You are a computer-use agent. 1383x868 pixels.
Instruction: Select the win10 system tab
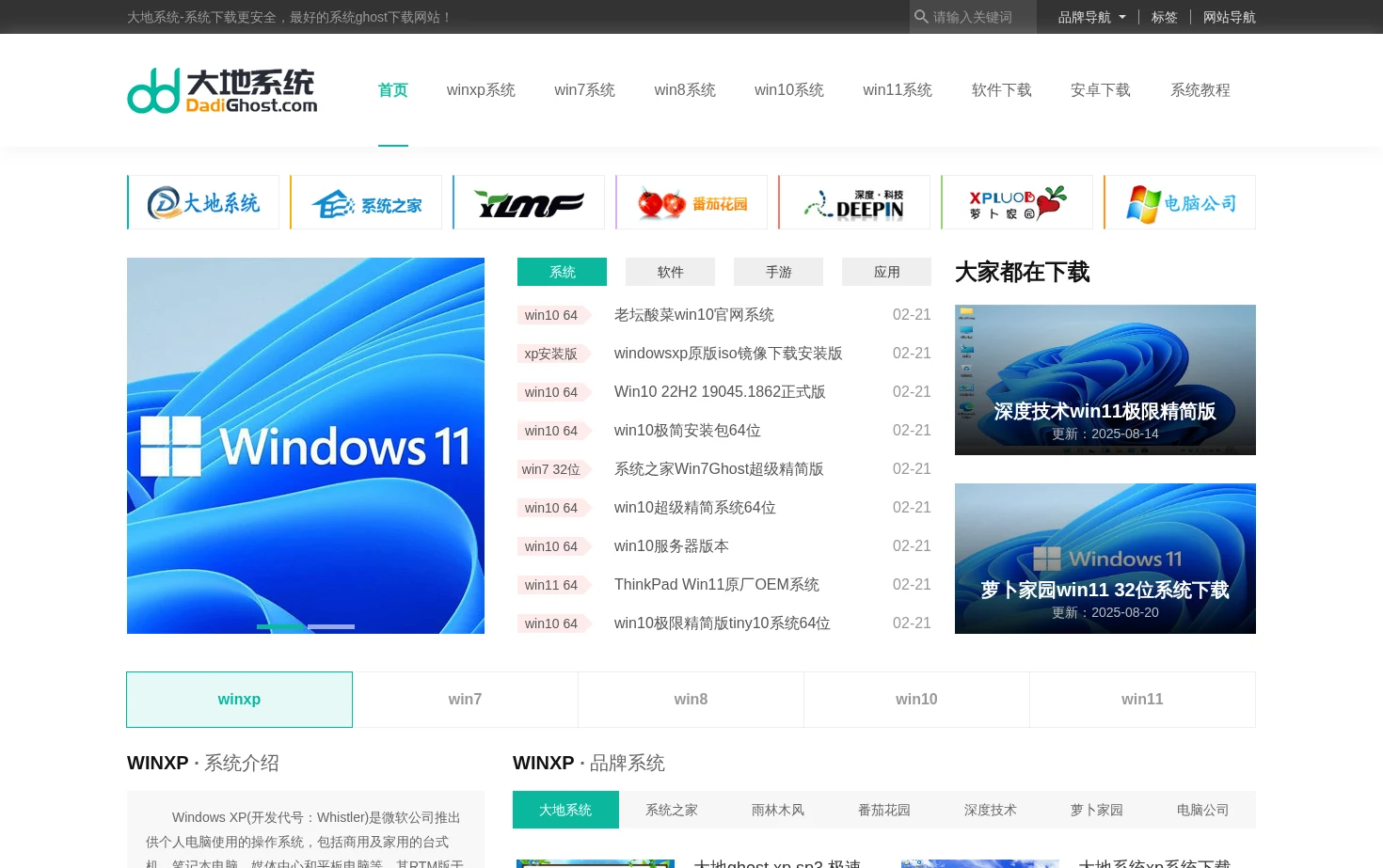click(916, 700)
